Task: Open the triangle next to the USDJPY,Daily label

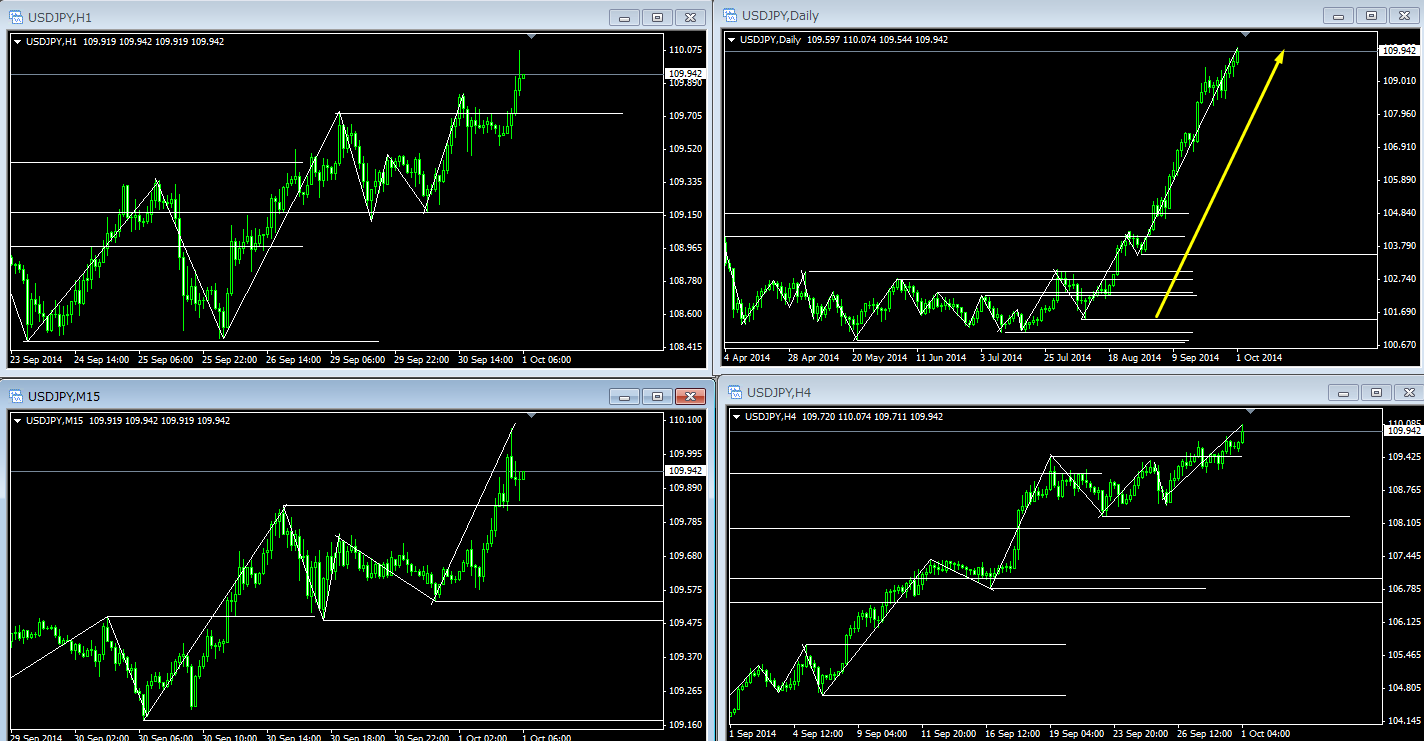Action: (731, 40)
